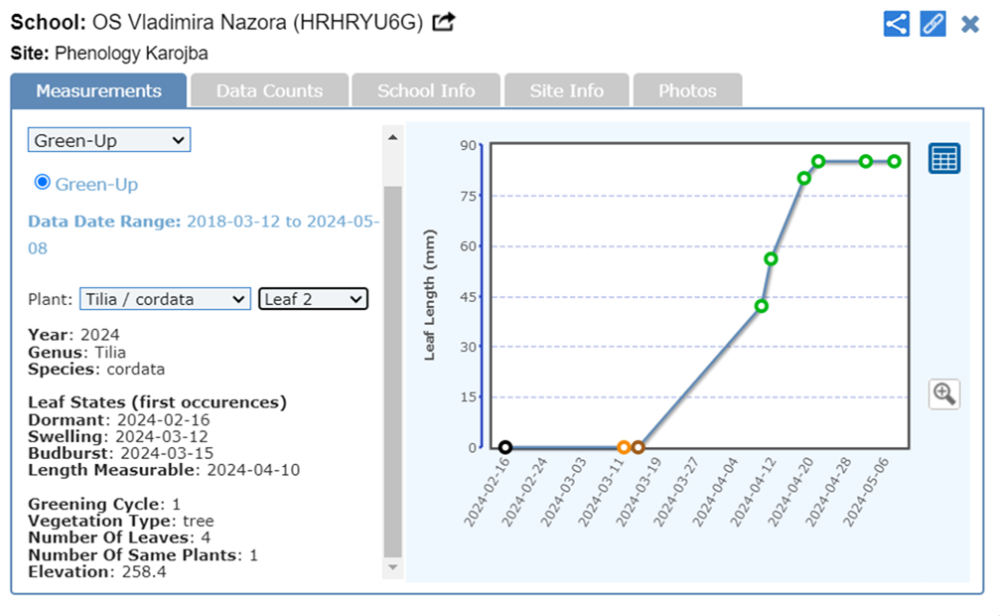Click the orange swelling data point
This screenshot has width=1000, height=616.
[x=624, y=448]
